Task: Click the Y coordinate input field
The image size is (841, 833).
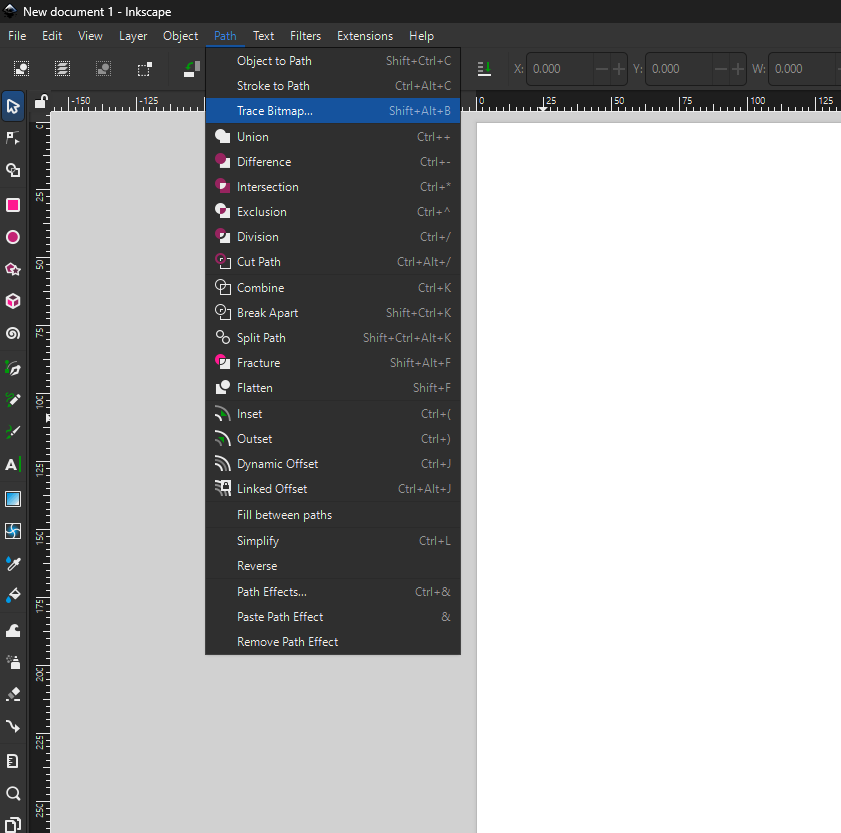Action: (679, 69)
